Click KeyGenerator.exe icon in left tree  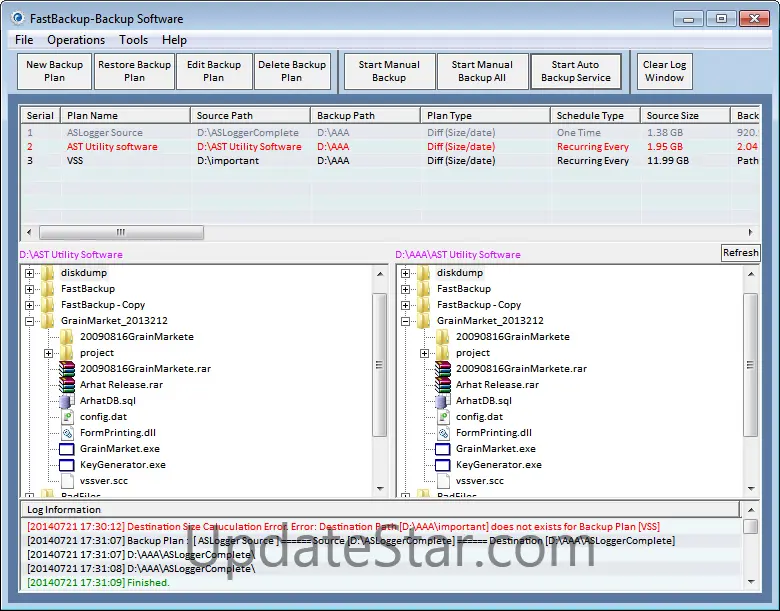pyautogui.click(x=67, y=465)
